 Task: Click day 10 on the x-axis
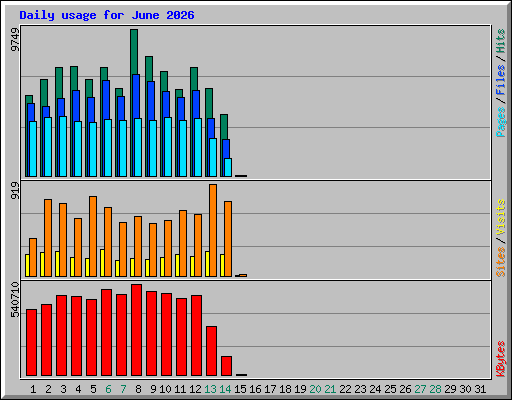pos(165,389)
